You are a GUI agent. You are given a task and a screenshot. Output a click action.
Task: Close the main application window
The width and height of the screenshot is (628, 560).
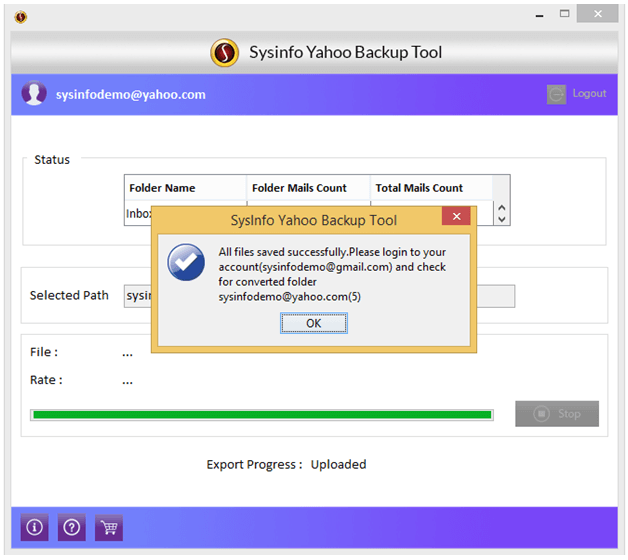point(598,14)
